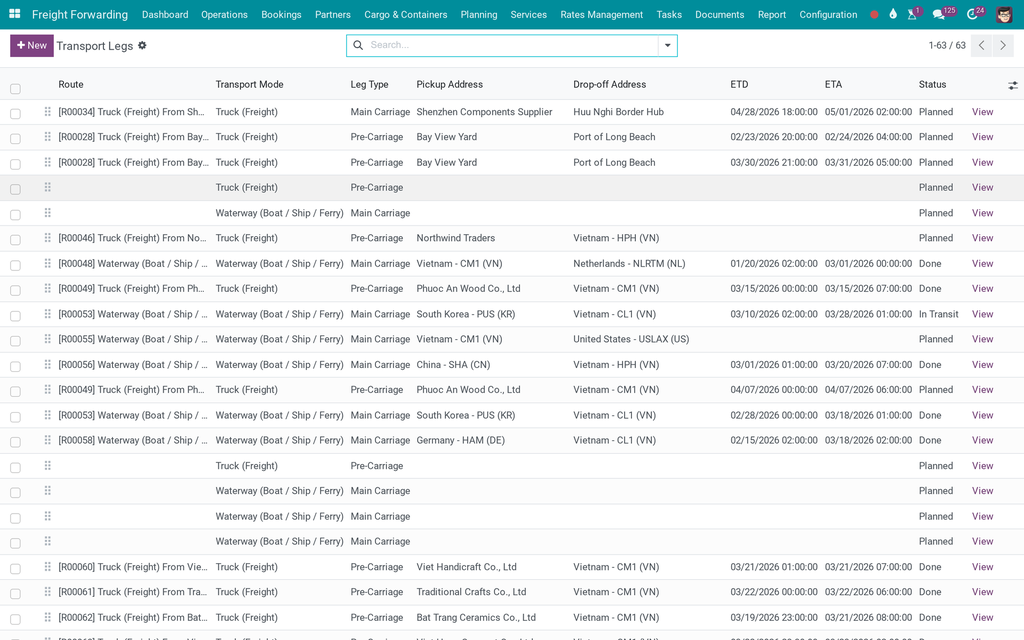The image size is (1024, 640).
Task: Go to previous page of records
Action: coord(981,46)
